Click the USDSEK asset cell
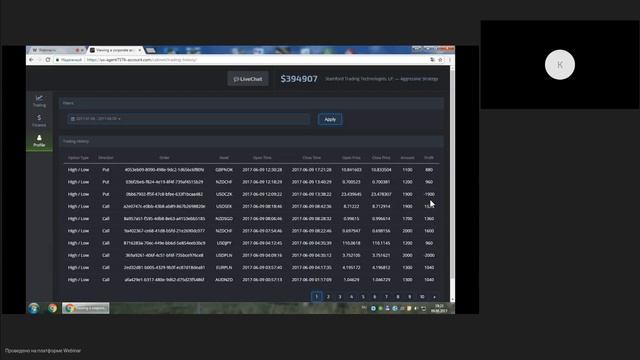The height and width of the screenshot is (360, 640). pos(224,207)
